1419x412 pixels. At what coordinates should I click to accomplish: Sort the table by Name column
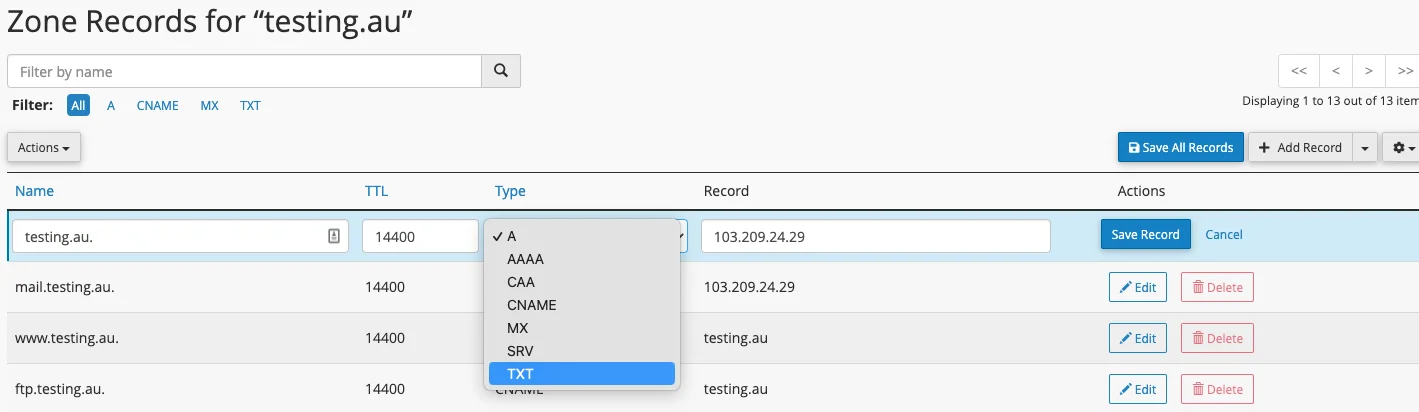[x=34, y=191]
